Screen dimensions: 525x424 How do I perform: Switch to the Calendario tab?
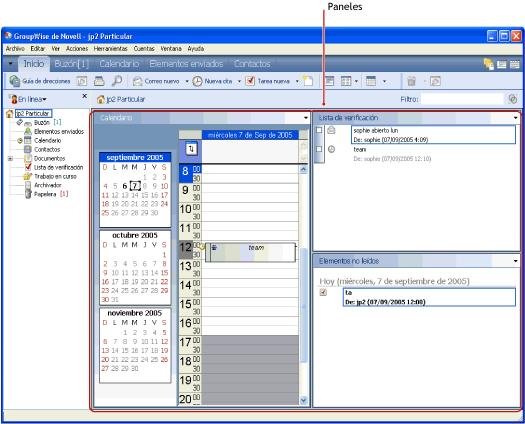119,64
